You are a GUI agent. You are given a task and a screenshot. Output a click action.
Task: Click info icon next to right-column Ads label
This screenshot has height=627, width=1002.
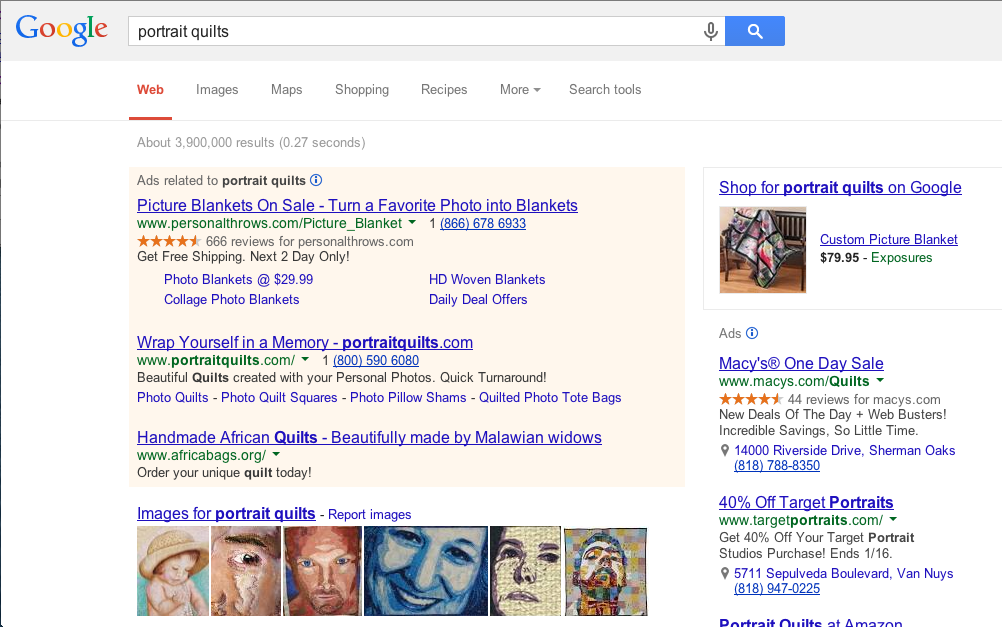tap(752, 333)
